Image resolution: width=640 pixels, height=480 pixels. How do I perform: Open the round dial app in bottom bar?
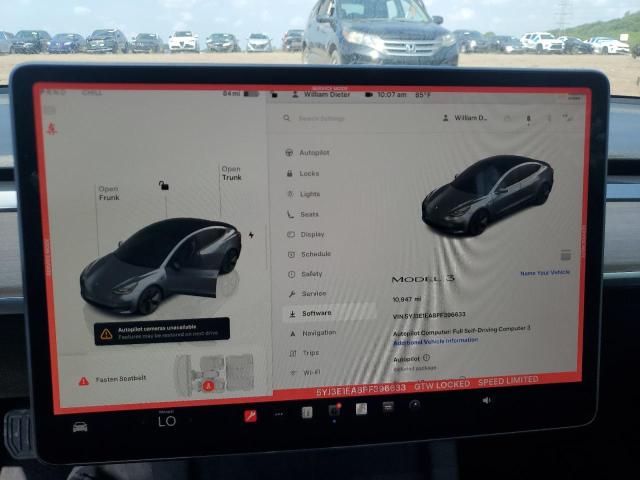click(414, 404)
